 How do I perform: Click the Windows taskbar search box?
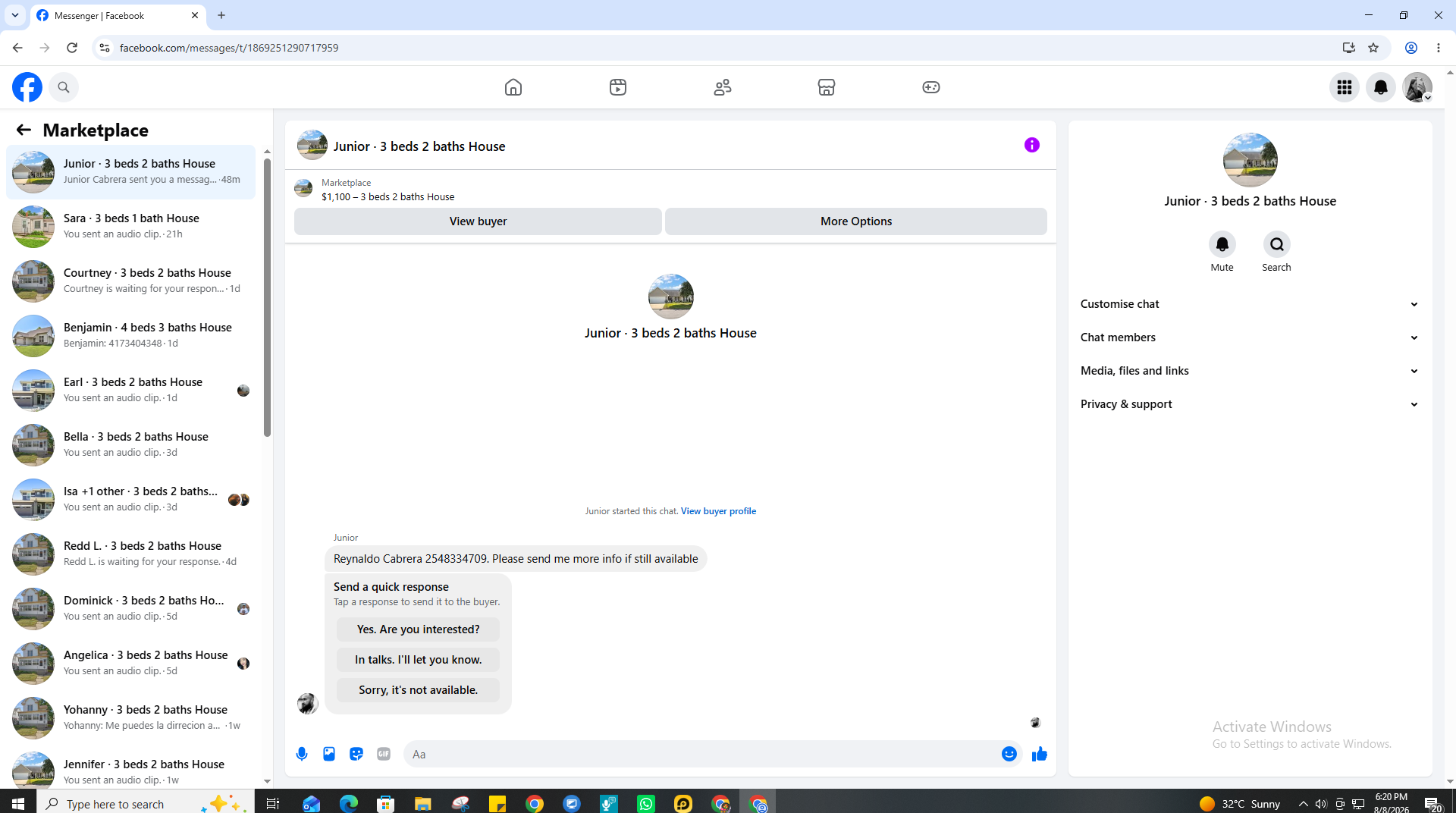144,804
